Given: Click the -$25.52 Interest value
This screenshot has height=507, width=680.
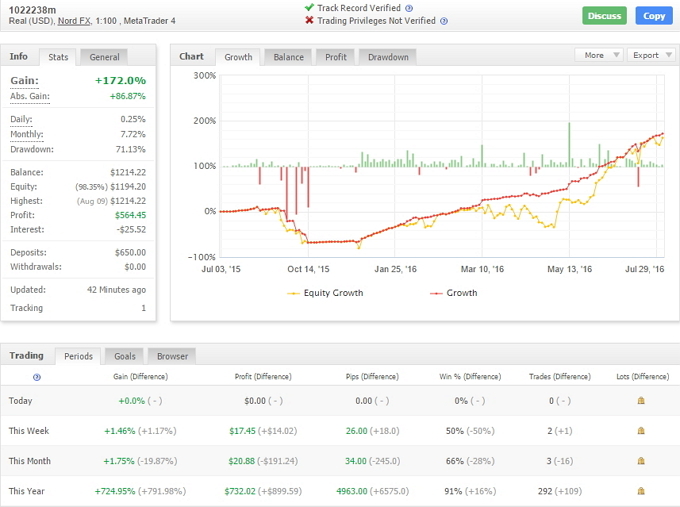Looking at the screenshot, I should point(131,229).
